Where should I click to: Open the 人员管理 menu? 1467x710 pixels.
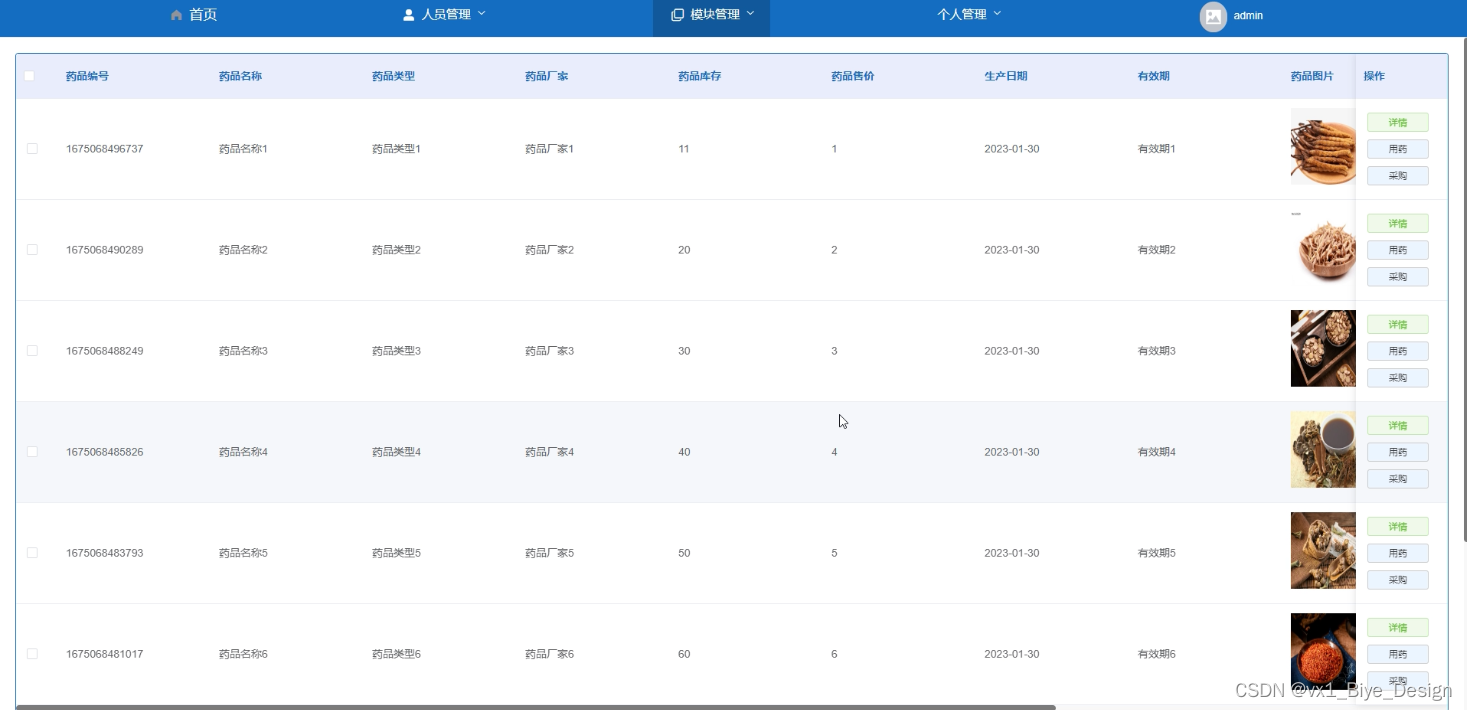[x=444, y=15]
